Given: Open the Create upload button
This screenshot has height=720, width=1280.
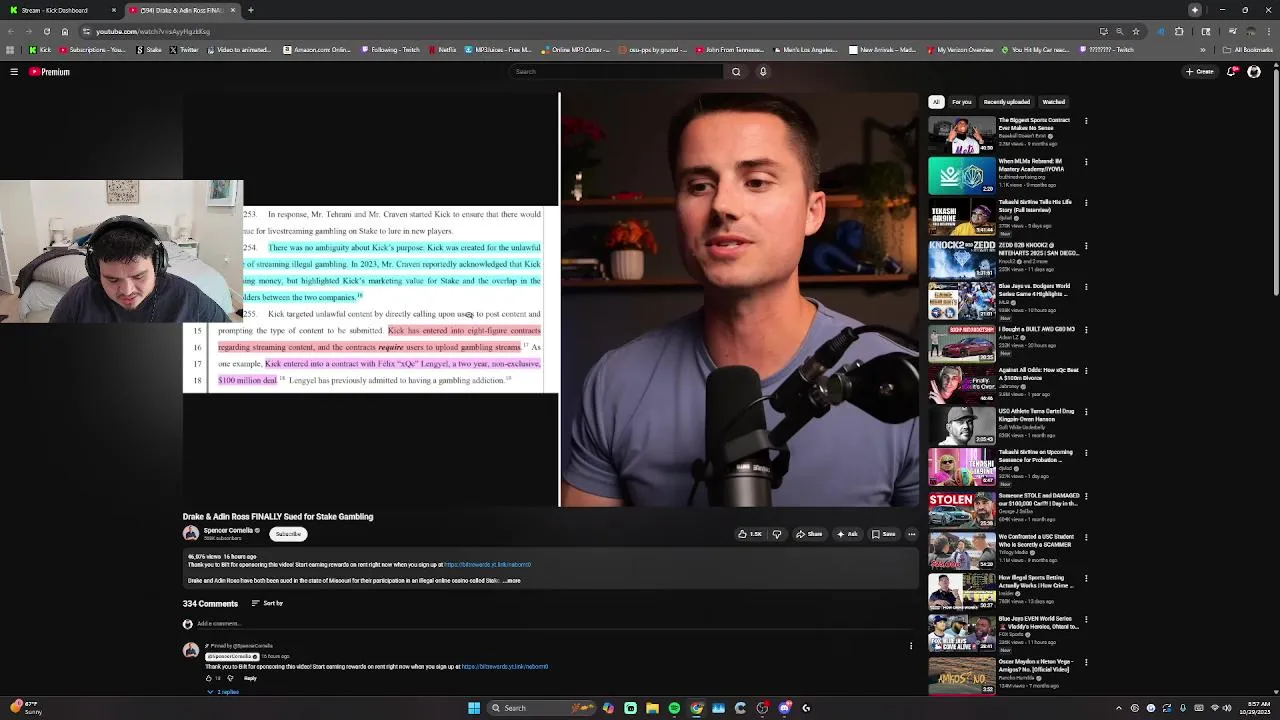Looking at the screenshot, I should [1200, 72].
